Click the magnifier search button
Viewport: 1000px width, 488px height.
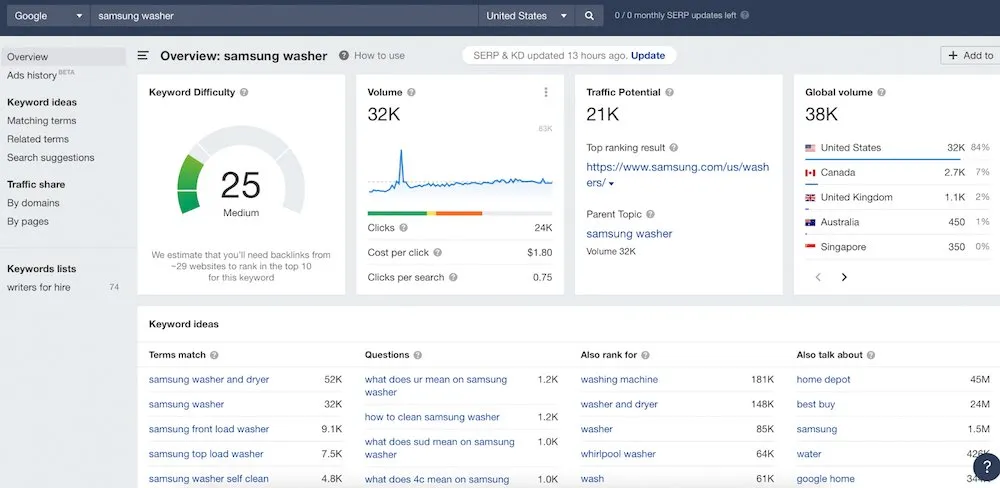click(x=589, y=16)
